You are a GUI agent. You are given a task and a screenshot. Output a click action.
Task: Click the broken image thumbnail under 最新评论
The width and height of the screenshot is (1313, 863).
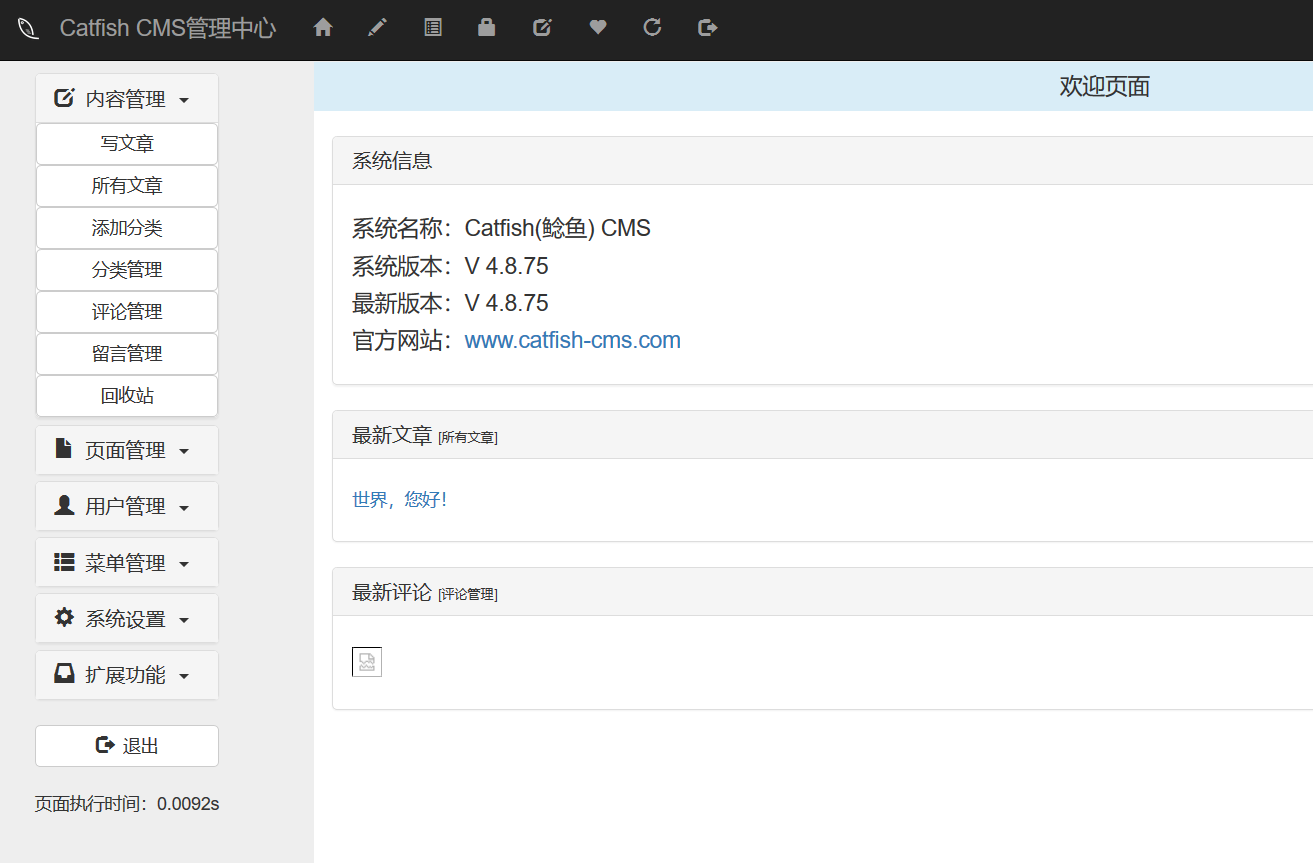pos(367,662)
